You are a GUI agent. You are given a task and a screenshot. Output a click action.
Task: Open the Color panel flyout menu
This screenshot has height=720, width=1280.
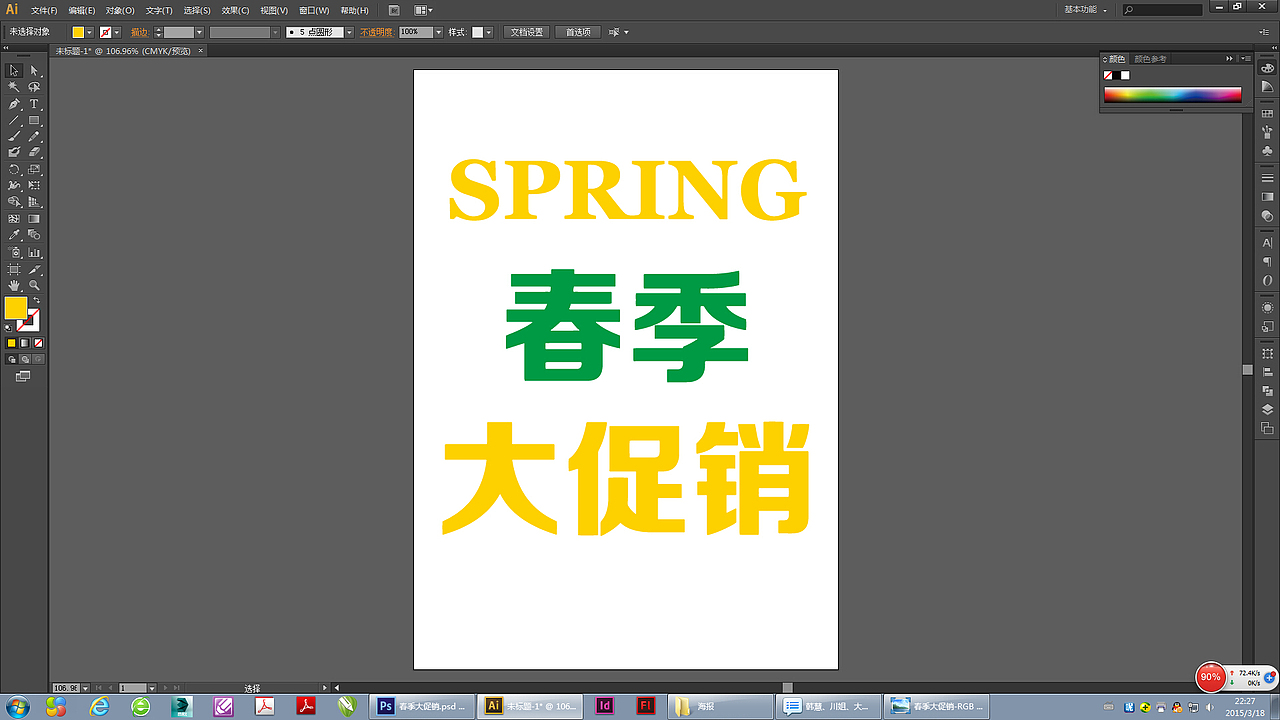[1244, 59]
